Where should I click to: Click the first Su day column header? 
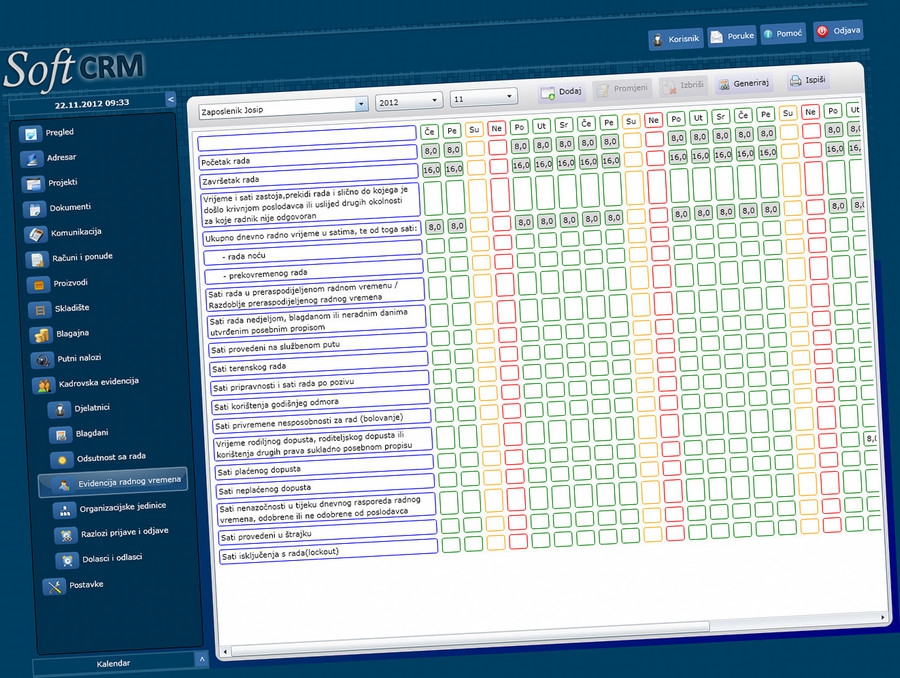(474, 130)
